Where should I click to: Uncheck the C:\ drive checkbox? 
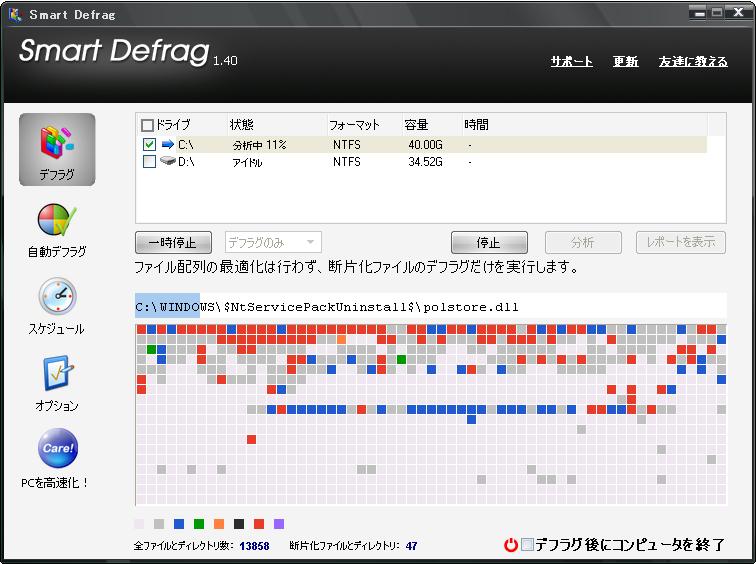[x=149, y=144]
